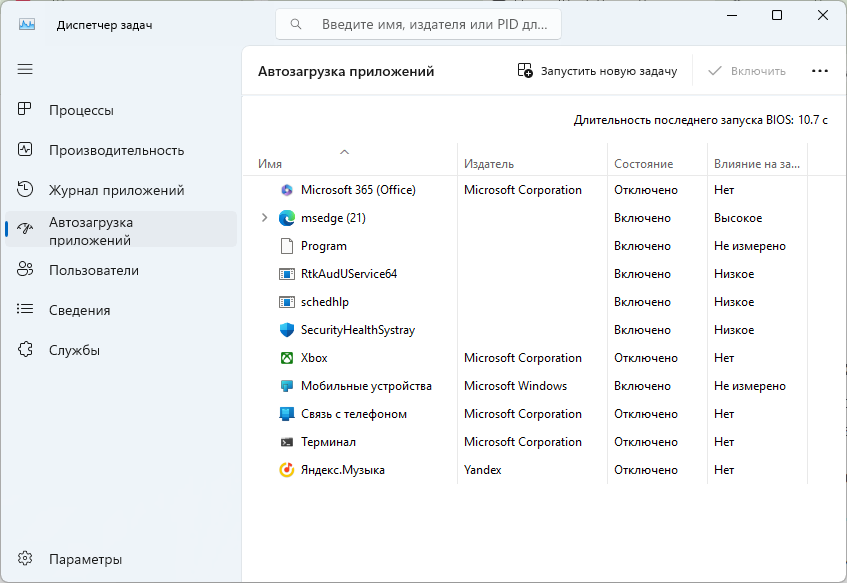
Task: Click the Xbox app icon
Action: [287, 358]
